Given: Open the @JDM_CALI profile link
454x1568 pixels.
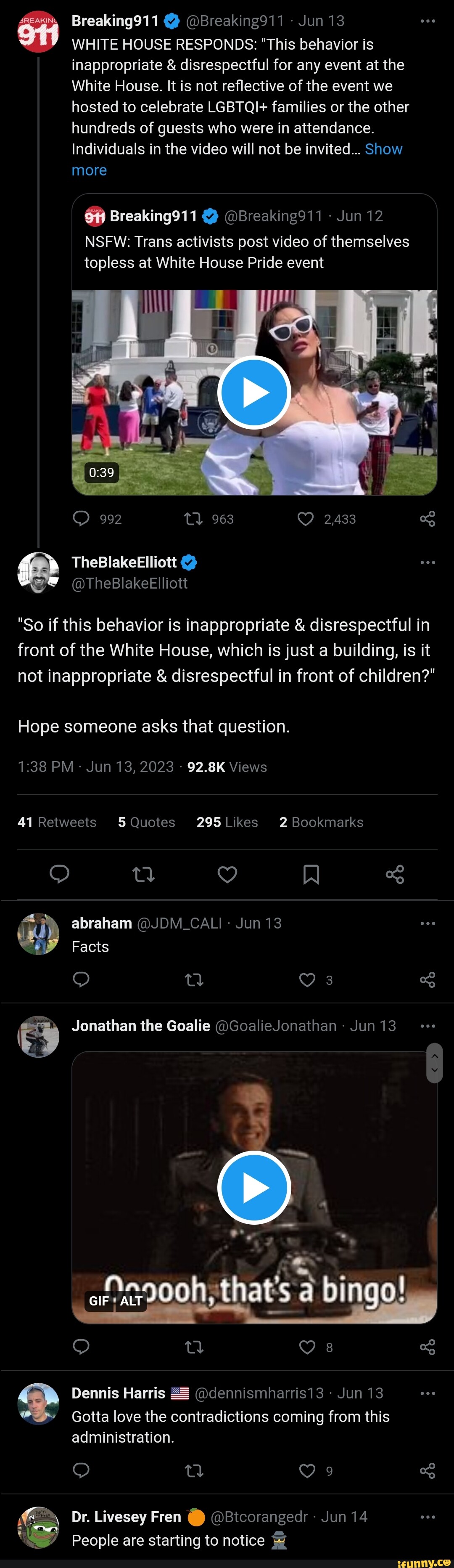Looking at the screenshot, I should [179, 923].
